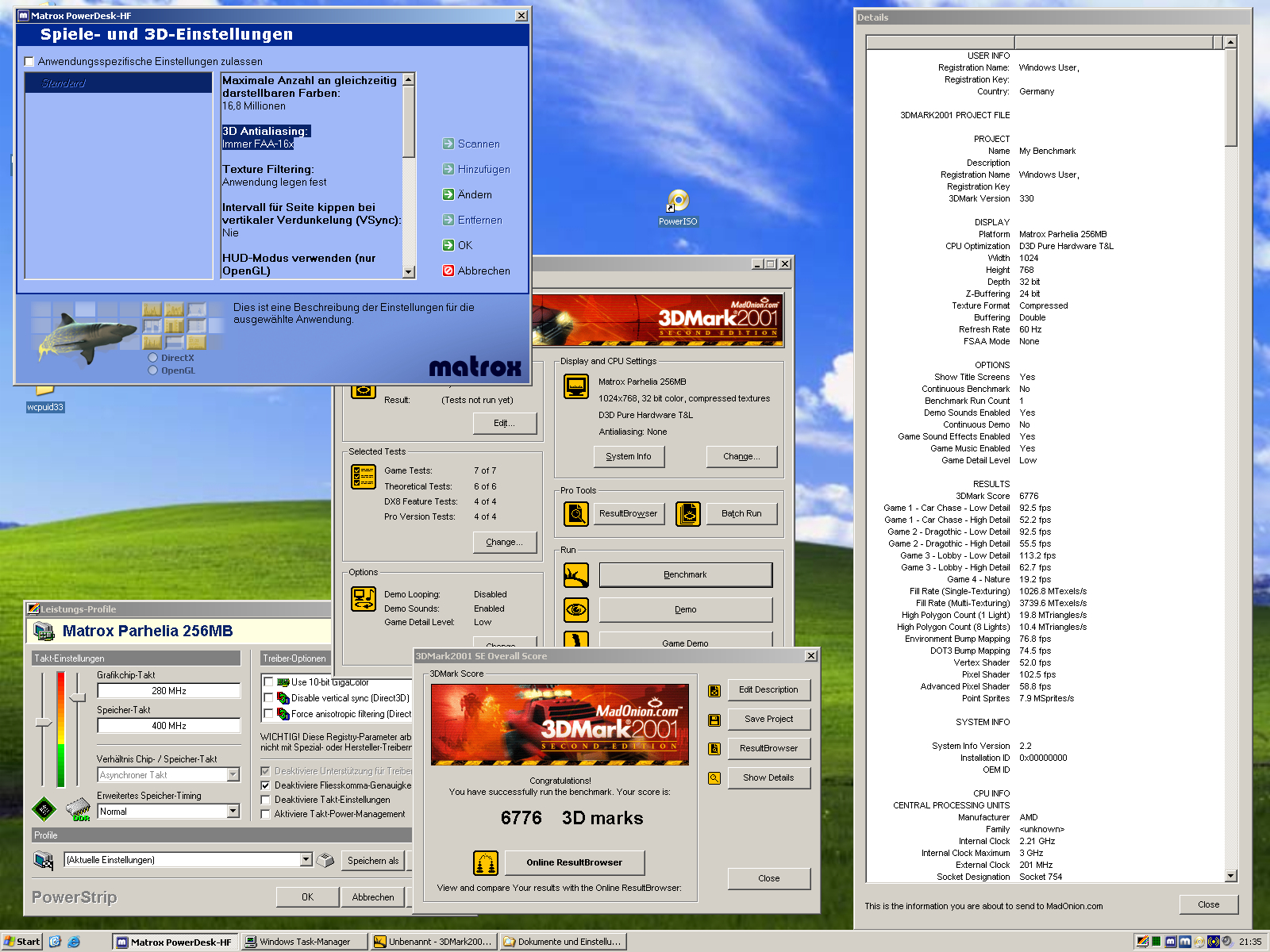The width and height of the screenshot is (1270, 952).
Task: Check Deaktiviere Takt-Einstellungen checkbox
Action: click(265, 800)
